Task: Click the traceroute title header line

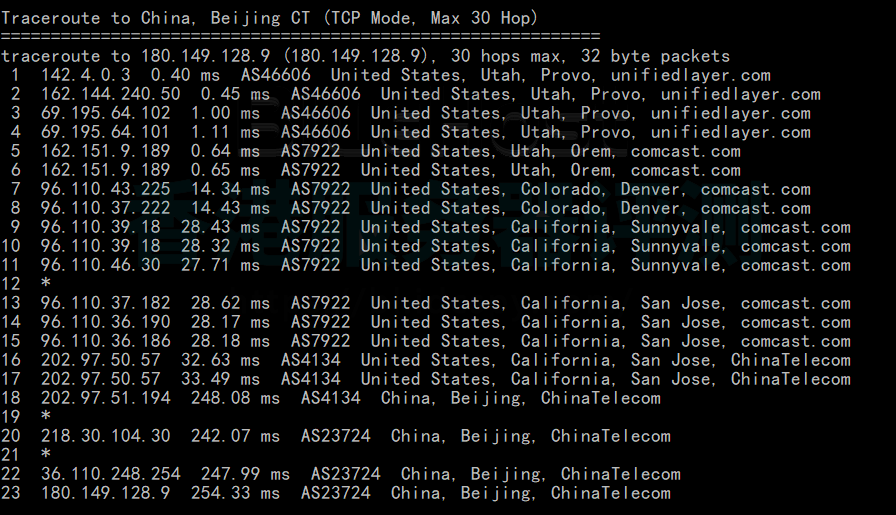Action: 270,18
